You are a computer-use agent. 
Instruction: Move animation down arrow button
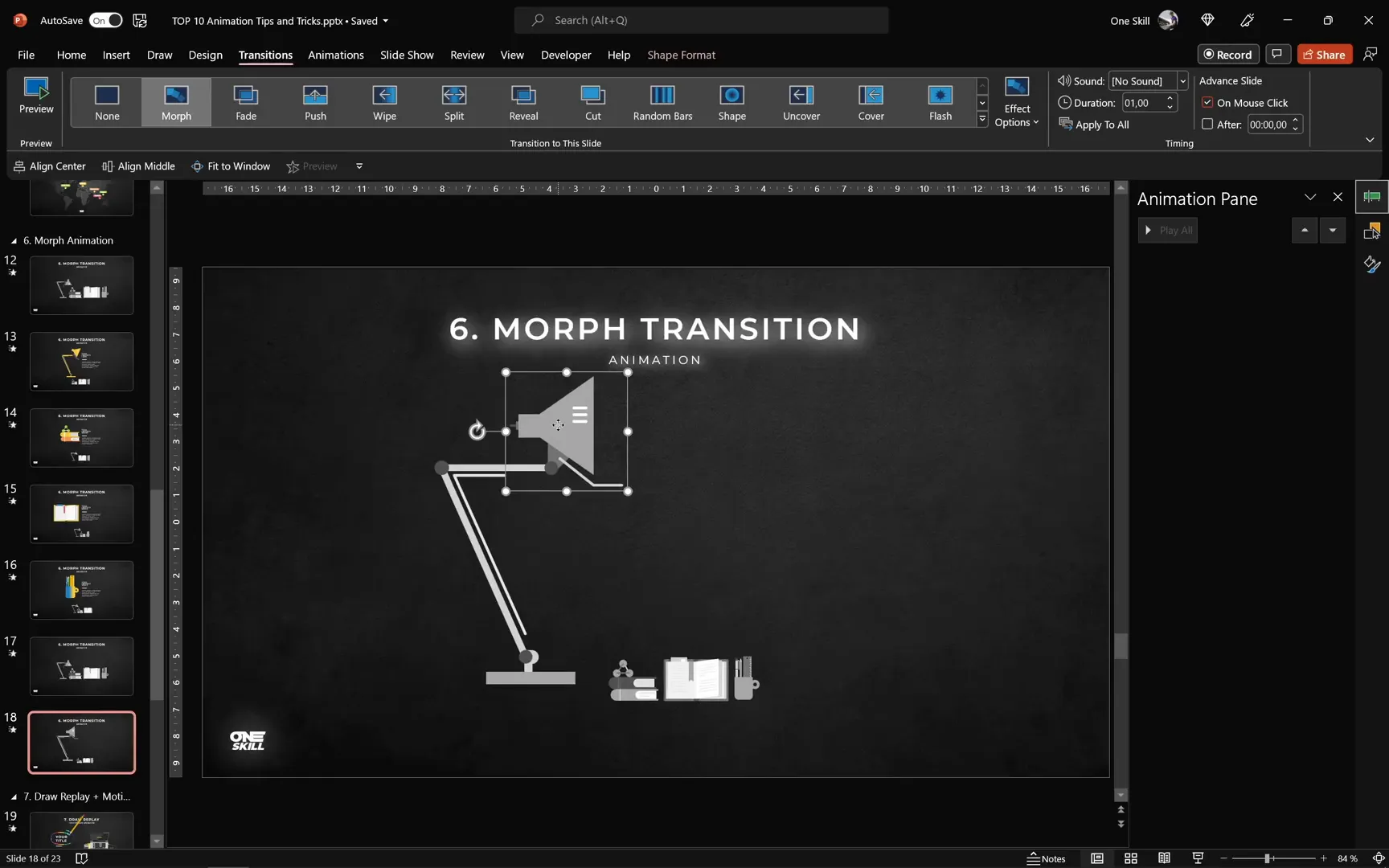click(1333, 230)
